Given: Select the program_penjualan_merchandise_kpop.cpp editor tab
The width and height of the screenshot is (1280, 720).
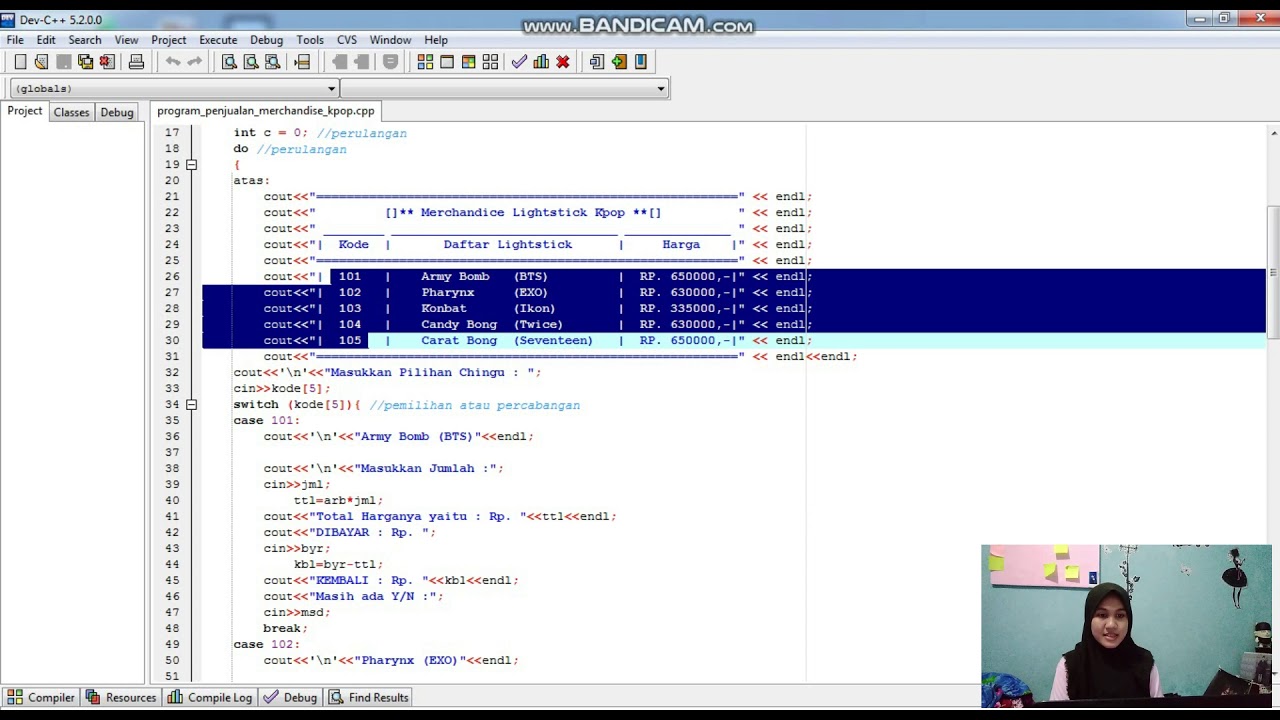Looking at the screenshot, I should pos(266,111).
